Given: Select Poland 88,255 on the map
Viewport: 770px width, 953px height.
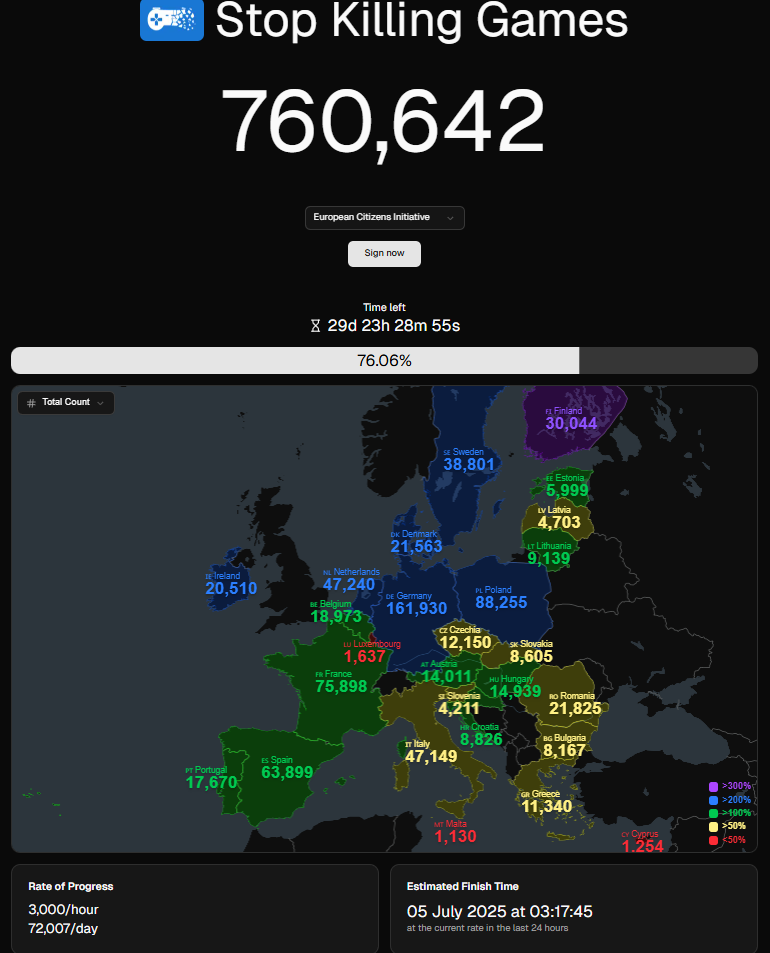Looking at the screenshot, I should 501,597.
